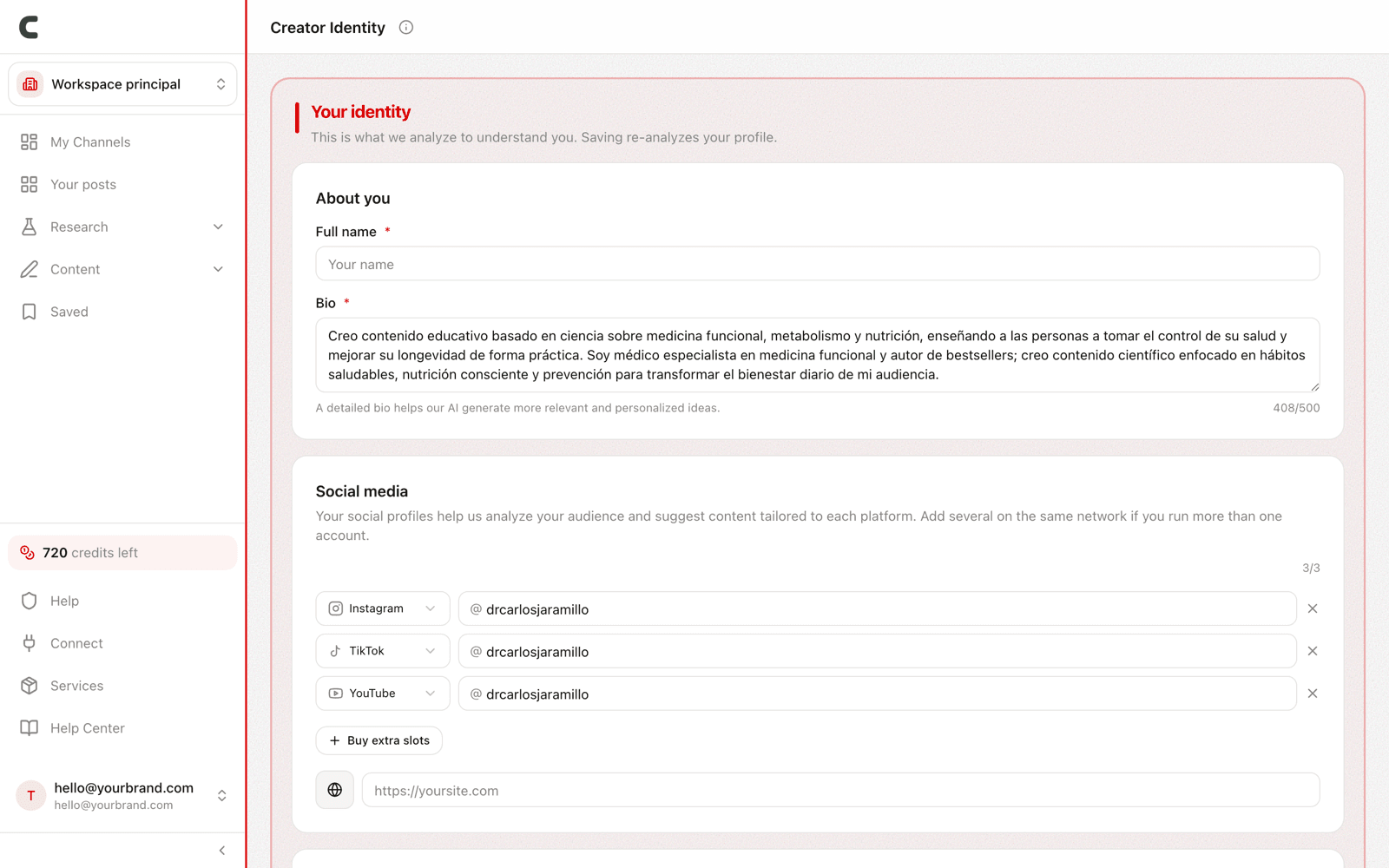Click the Connect plug icon
This screenshot has height=868, width=1389.
pos(30,643)
